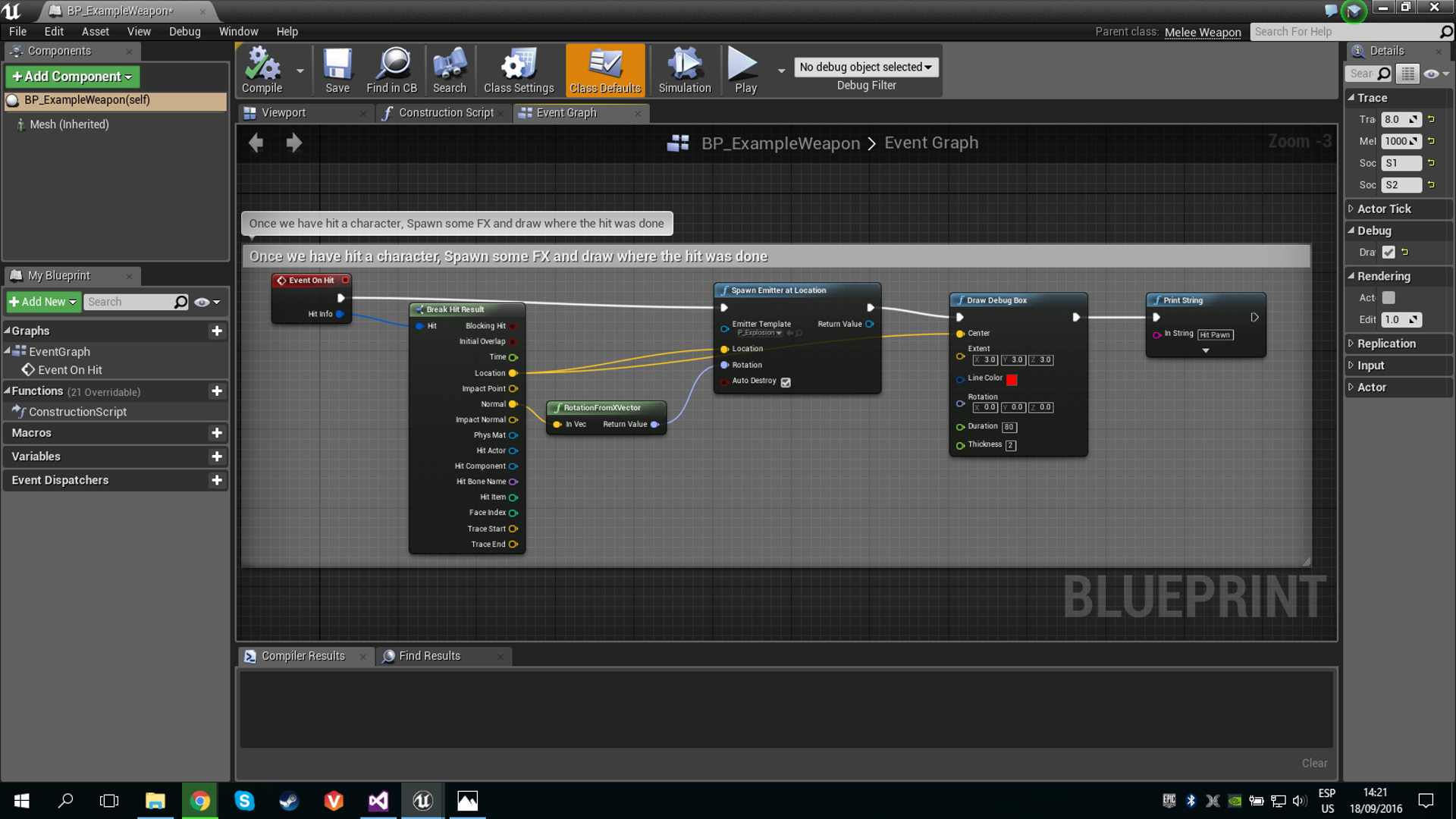Expand Play options dropdown arrow
This screenshot has height=819, width=1456.
click(781, 71)
